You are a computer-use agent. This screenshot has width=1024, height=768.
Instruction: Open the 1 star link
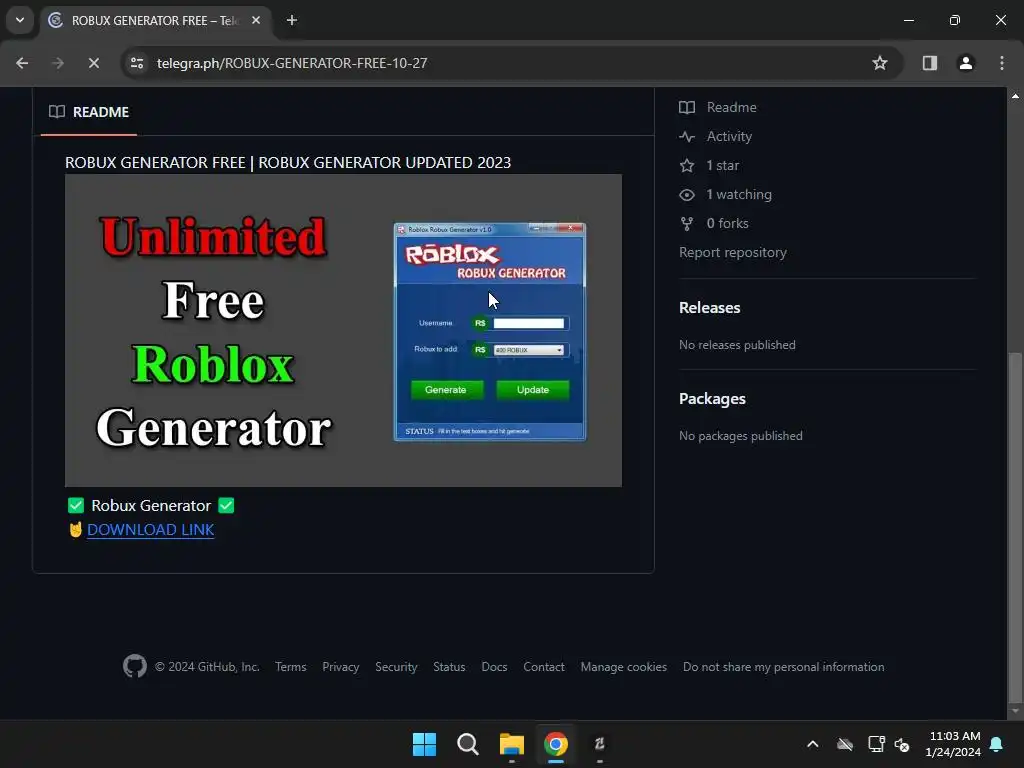723,166
